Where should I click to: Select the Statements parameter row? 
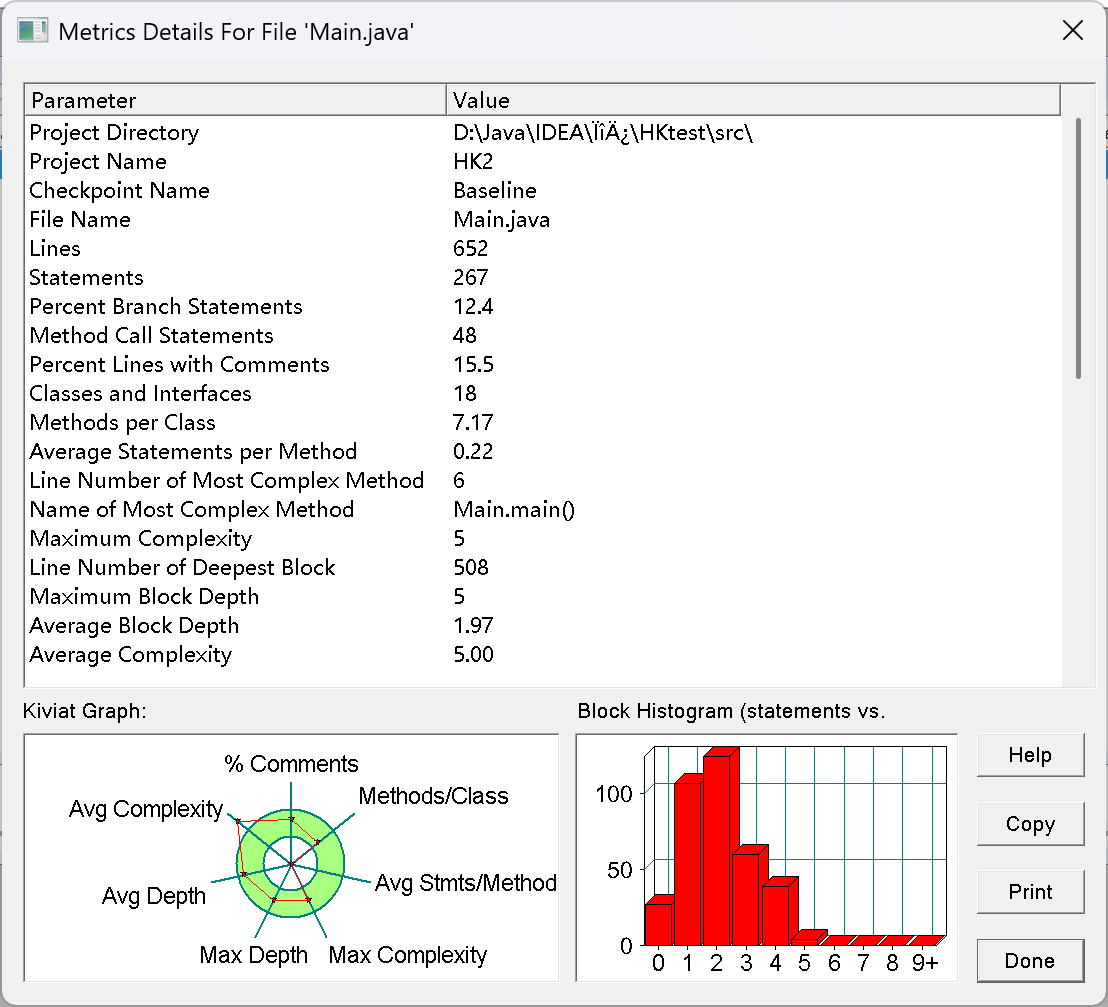pyautogui.click(x=543, y=277)
